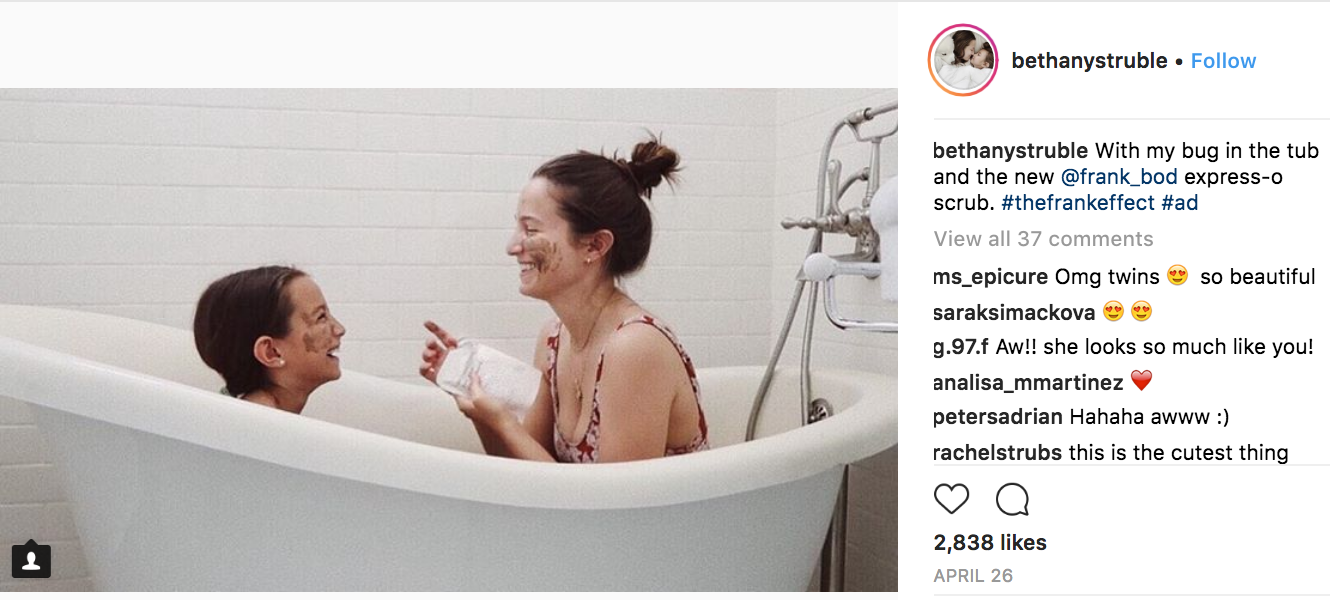Open bethanystruble username in post header
Viewport: 1330px width, 600px height.
coord(1089,61)
